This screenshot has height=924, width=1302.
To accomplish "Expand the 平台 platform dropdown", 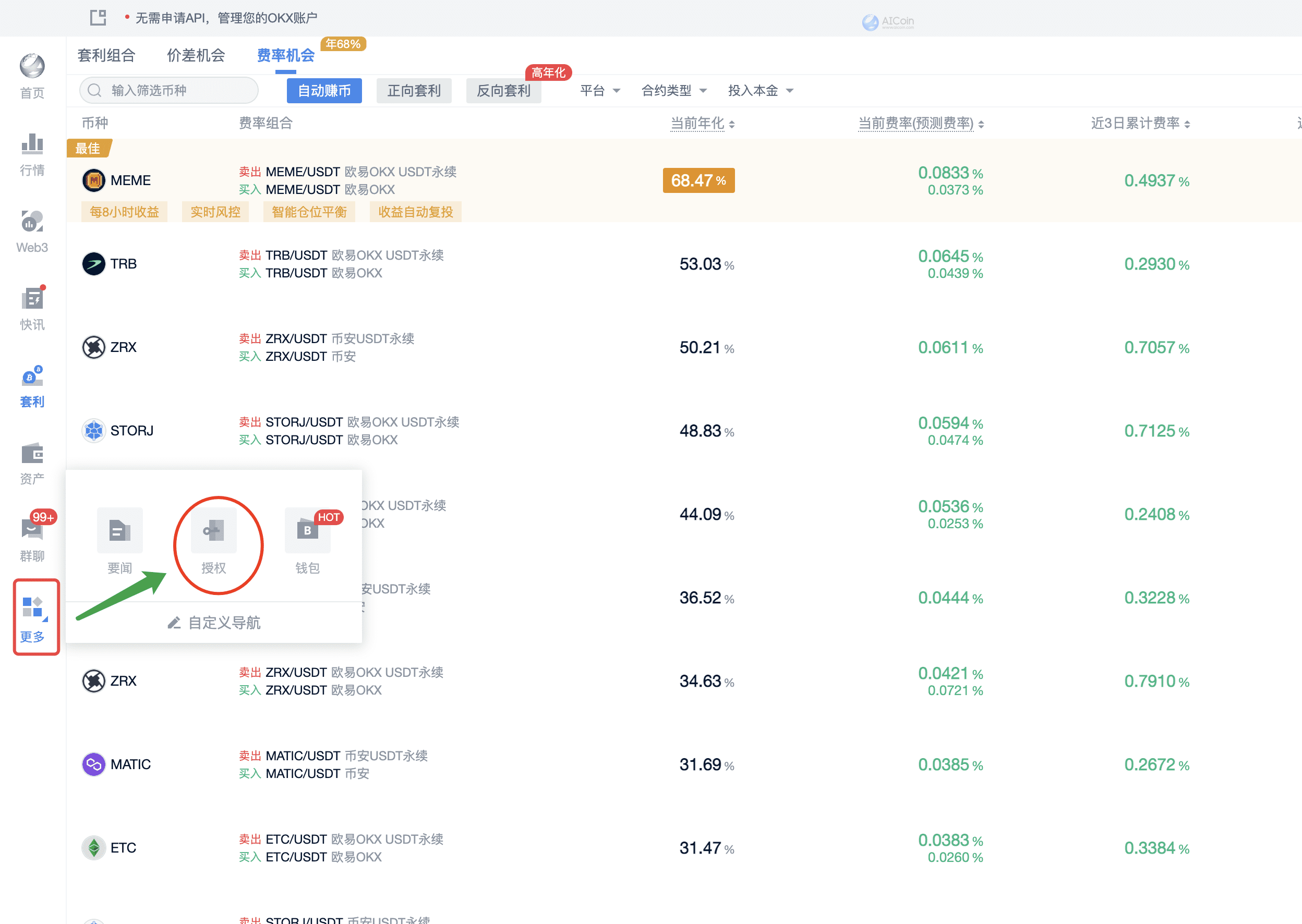I will coord(600,90).
